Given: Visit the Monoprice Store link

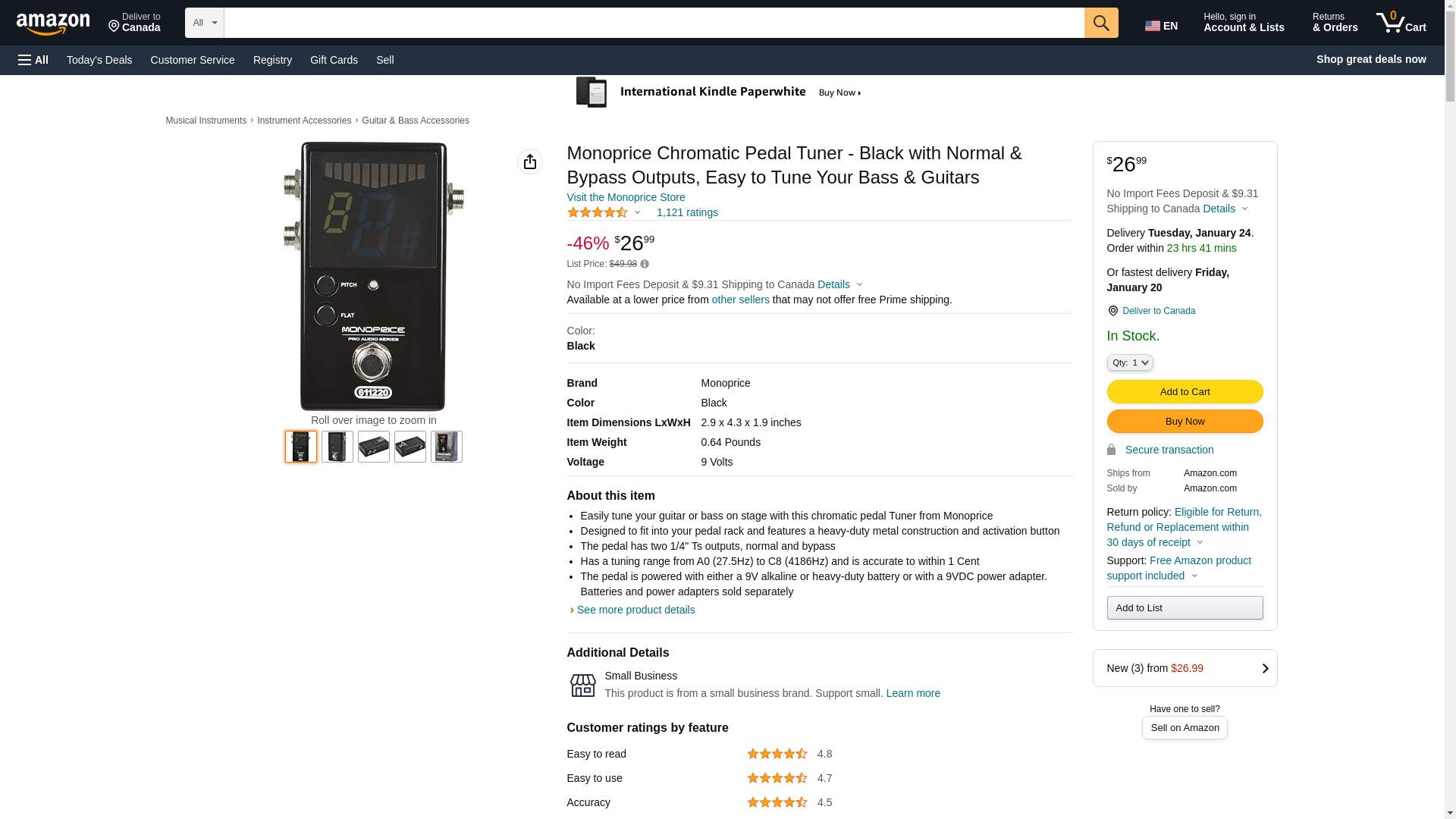Looking at the screenshot, I should point(626,197).
